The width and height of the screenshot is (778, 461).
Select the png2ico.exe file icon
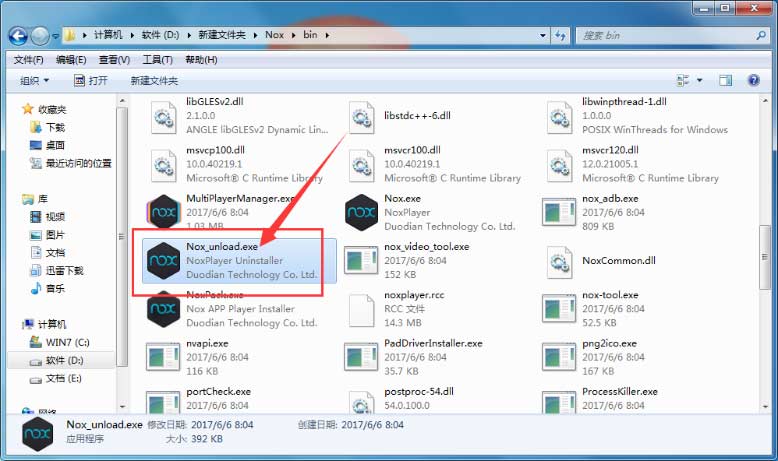coord(559,357)
